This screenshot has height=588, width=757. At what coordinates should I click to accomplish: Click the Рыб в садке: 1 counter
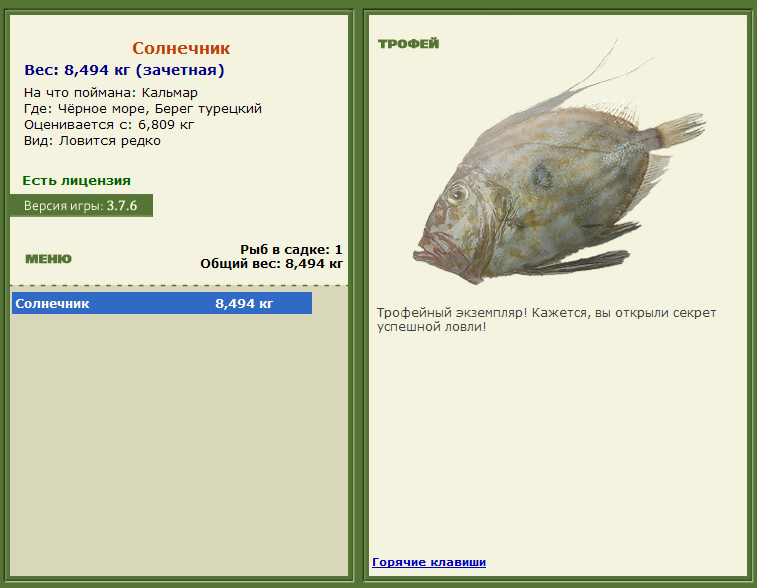[x=291, y=250]
